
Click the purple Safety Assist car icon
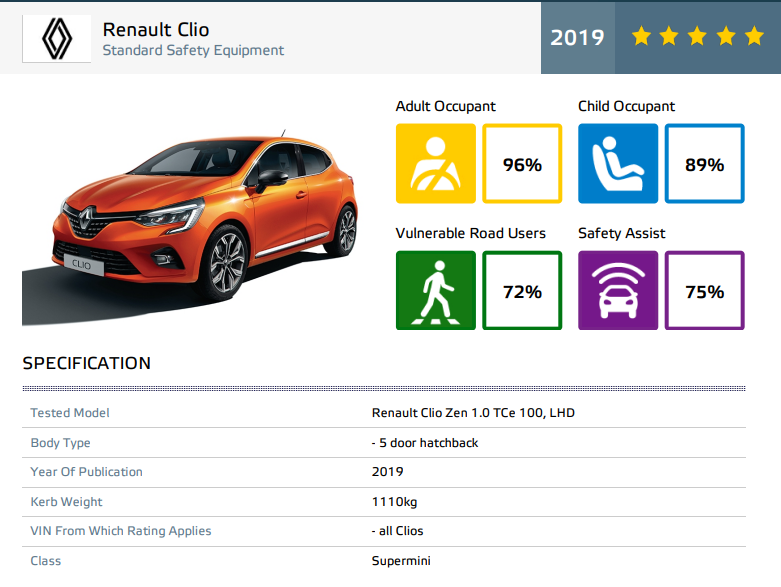click(x=618, y=290)
